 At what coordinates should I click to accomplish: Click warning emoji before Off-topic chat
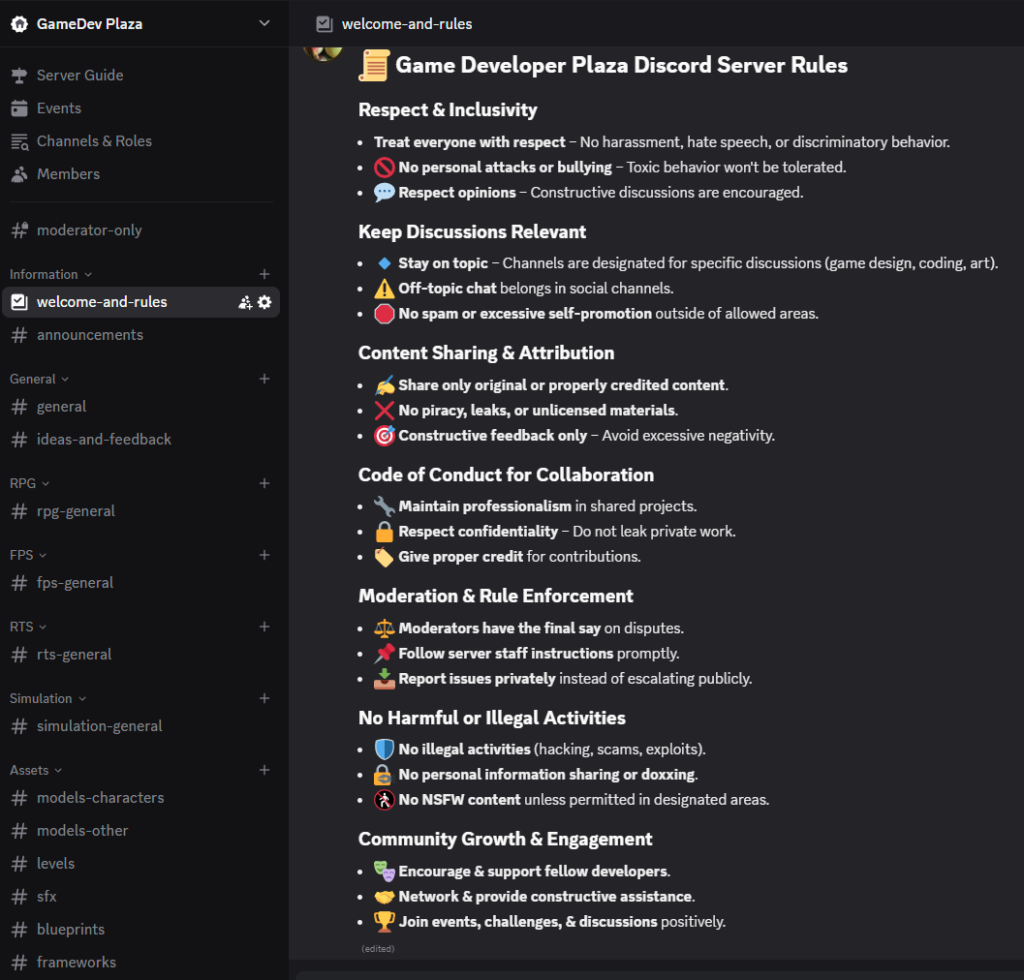[384, 289]
